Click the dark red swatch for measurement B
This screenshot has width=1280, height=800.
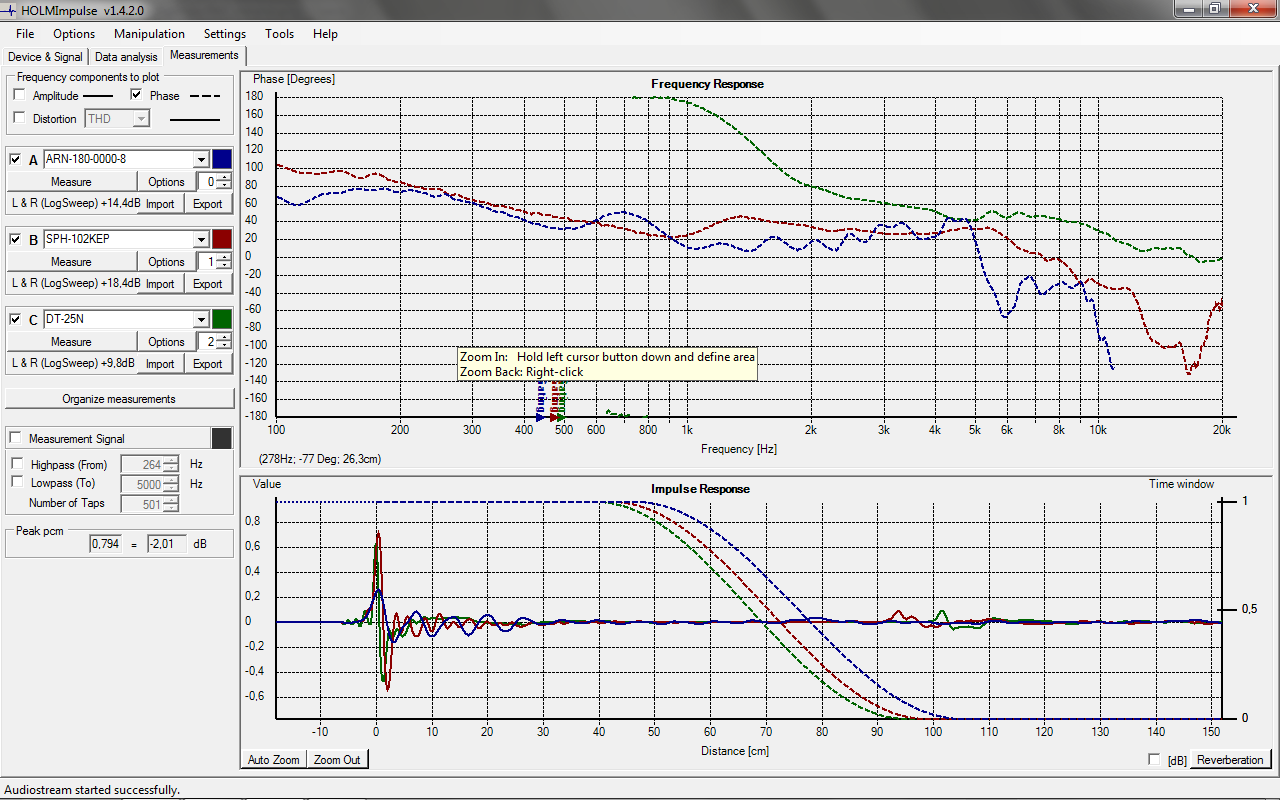(222, 239)
